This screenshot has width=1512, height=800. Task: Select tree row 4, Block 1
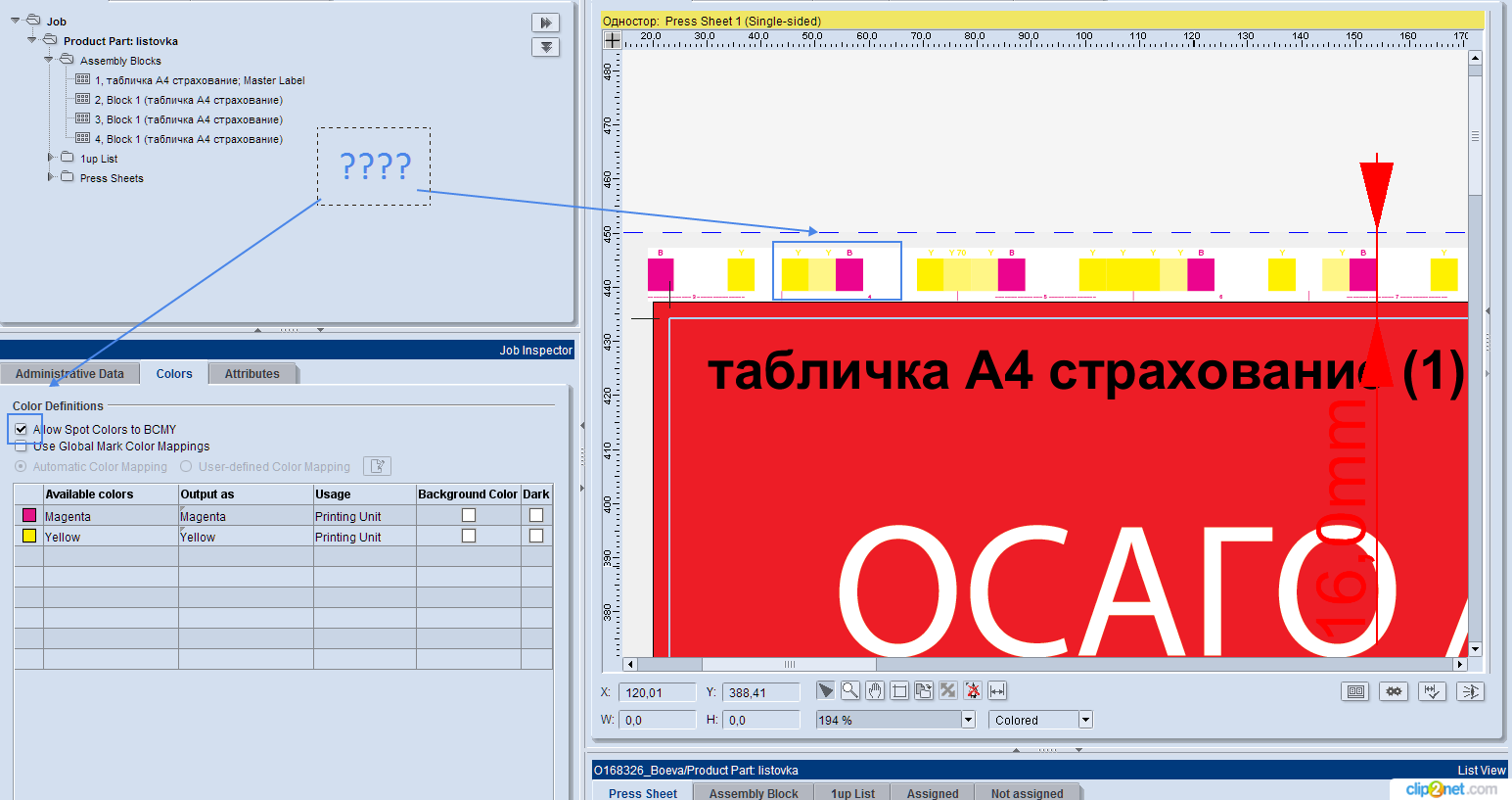189,139
